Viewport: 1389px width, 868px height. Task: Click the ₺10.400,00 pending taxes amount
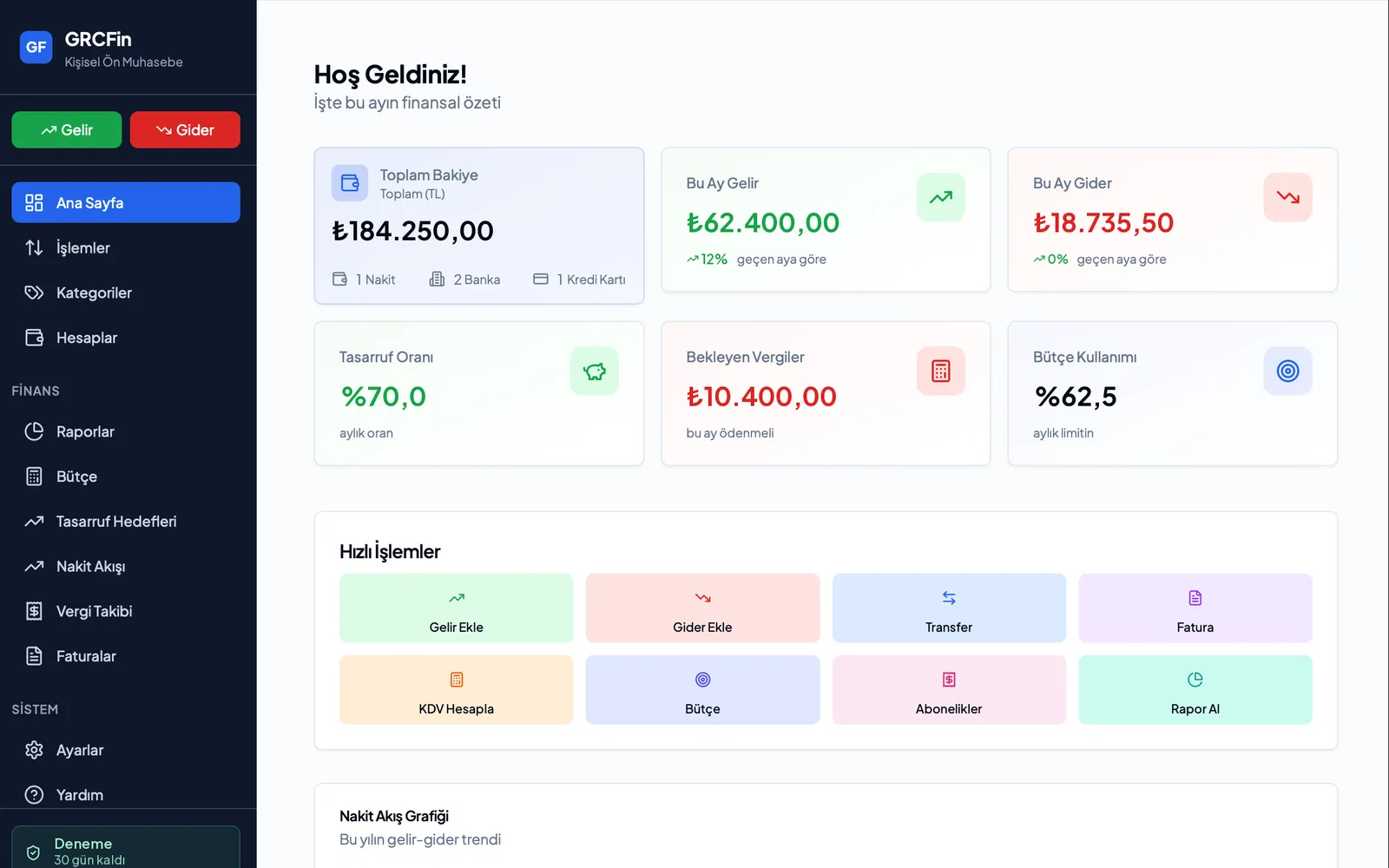click(761, 397)
